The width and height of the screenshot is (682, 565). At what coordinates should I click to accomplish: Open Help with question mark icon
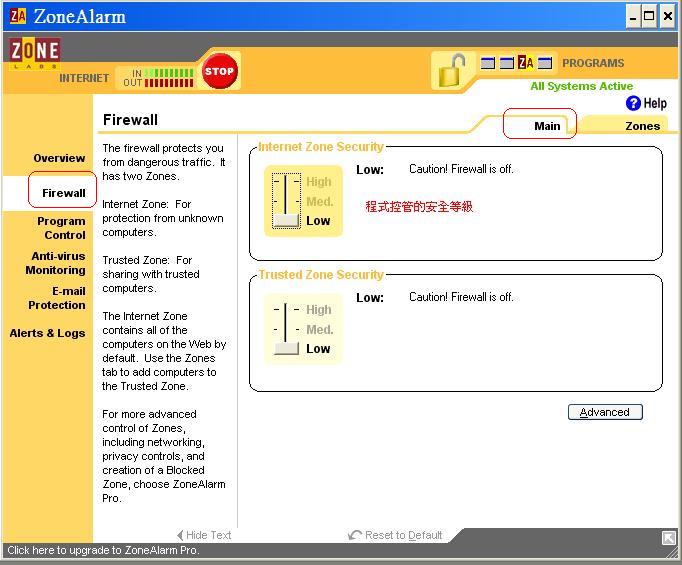coord(646,103)
